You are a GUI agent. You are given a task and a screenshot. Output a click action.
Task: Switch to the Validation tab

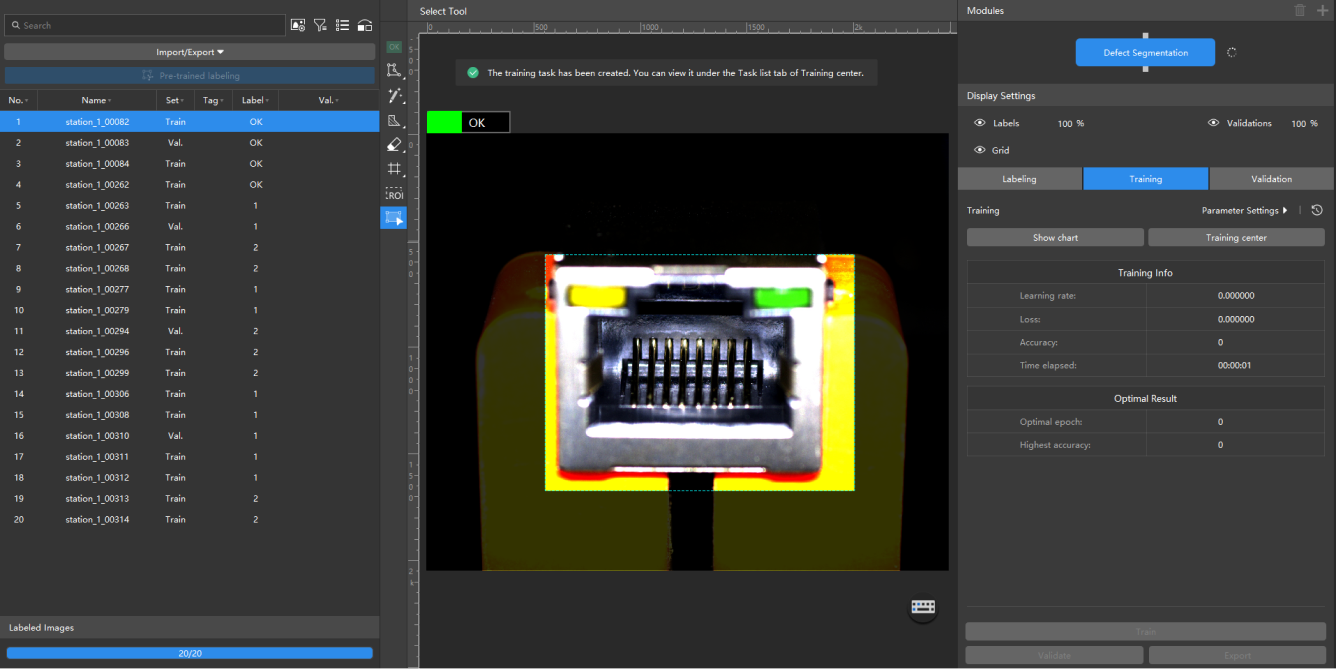point(1270,179)
